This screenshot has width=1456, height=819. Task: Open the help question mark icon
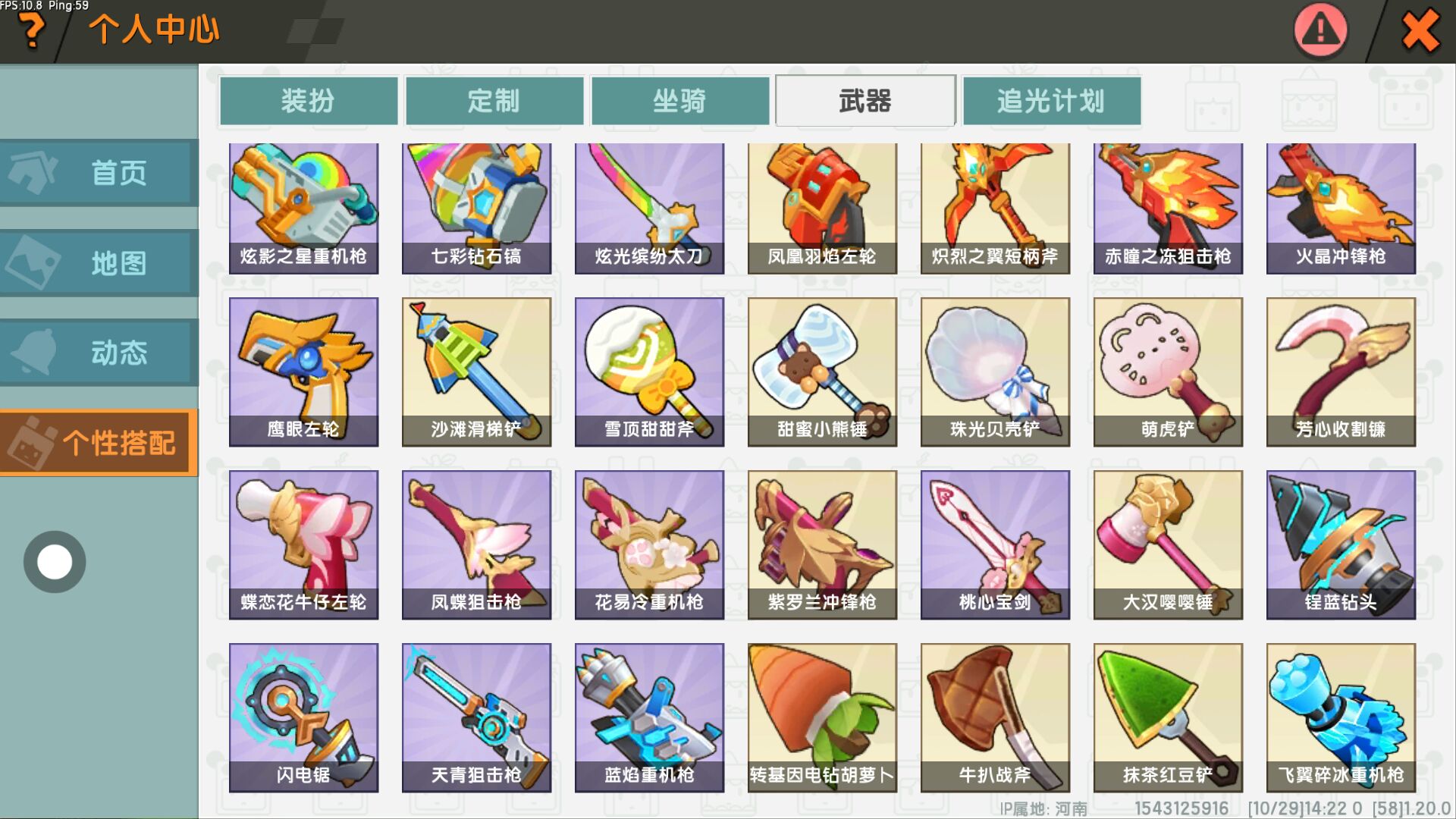[x=32, y=30]
